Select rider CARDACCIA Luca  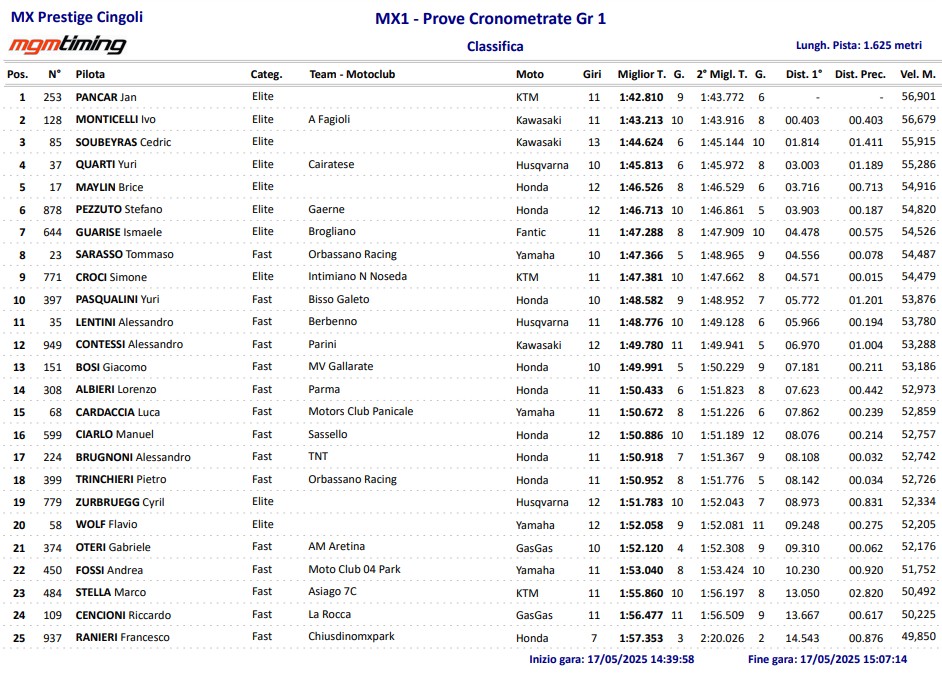point(118,413)
